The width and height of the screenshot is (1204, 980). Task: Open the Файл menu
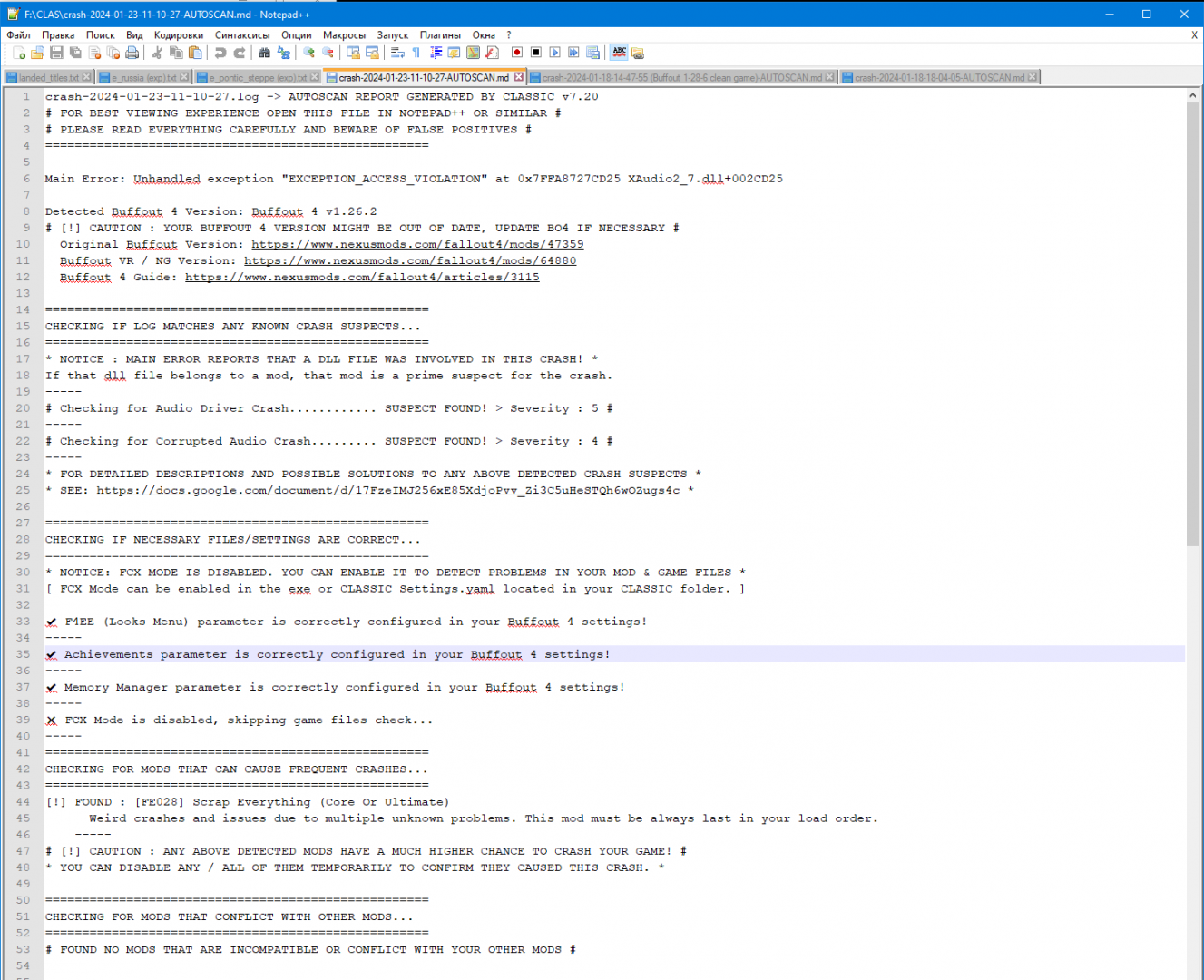tap(18, 35)
